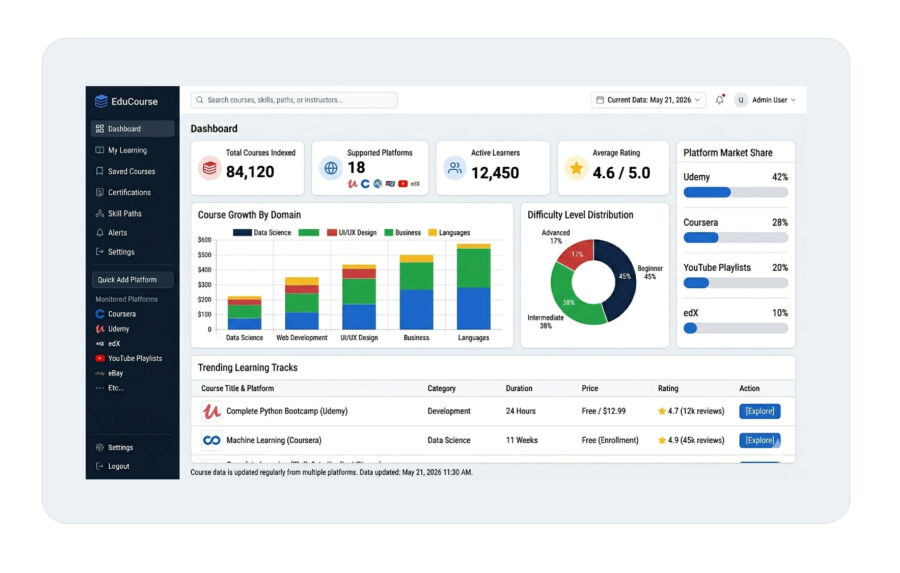
Task: Click the Languages legend swatch
Action: pyautogui.click(x=433, y=233)
